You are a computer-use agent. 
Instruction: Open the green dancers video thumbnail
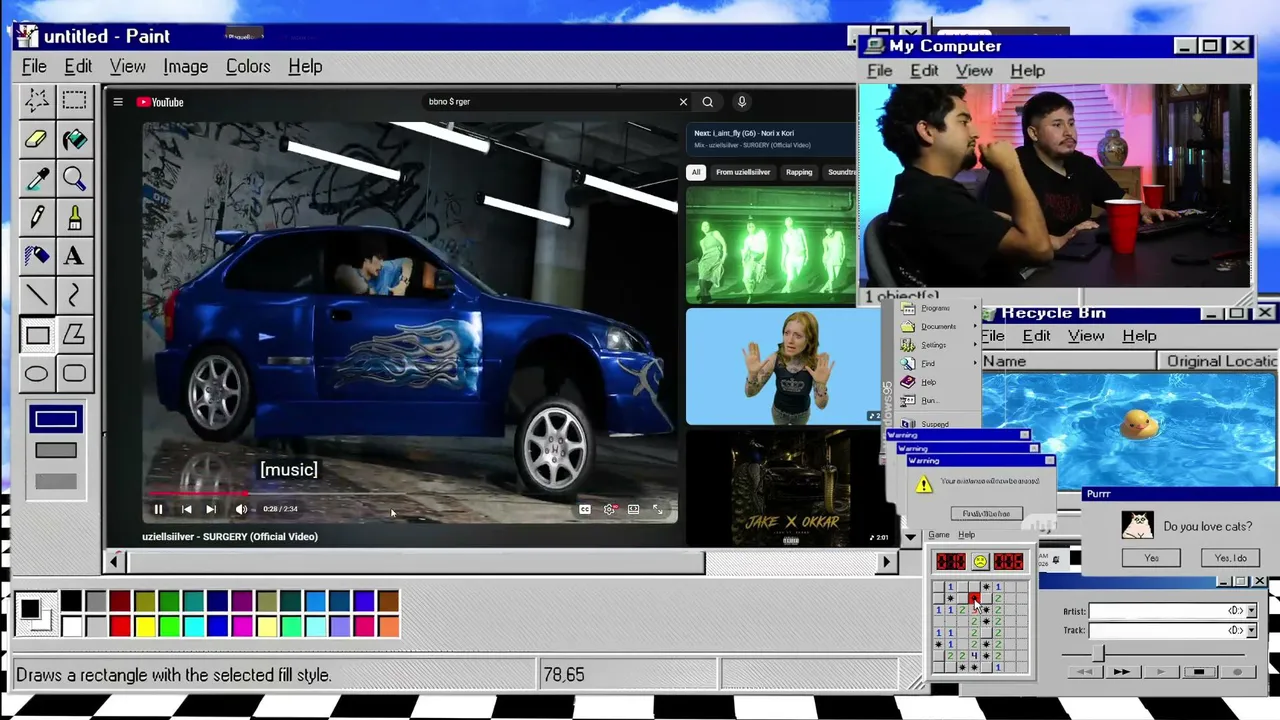pyautogui.click(x=771, y=244)
